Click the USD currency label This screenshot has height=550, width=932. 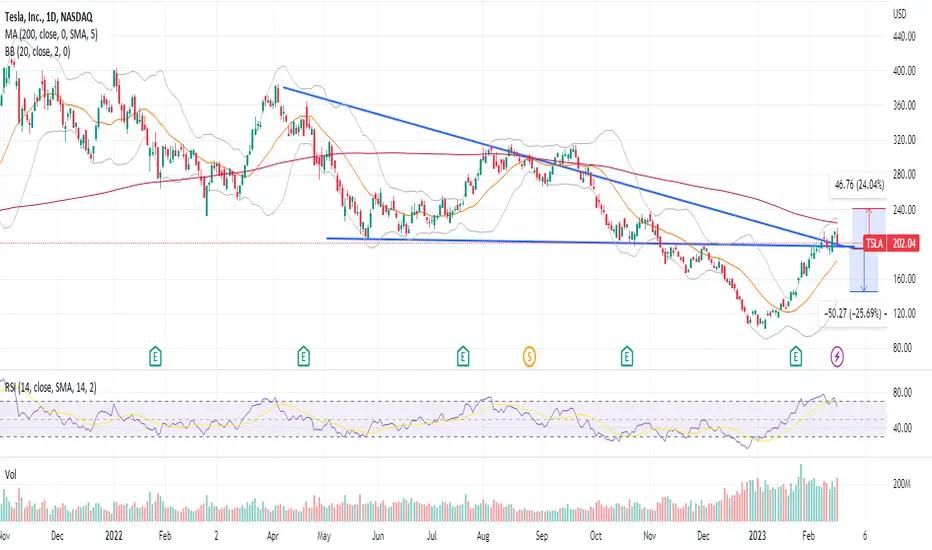(x=900, y=14)
